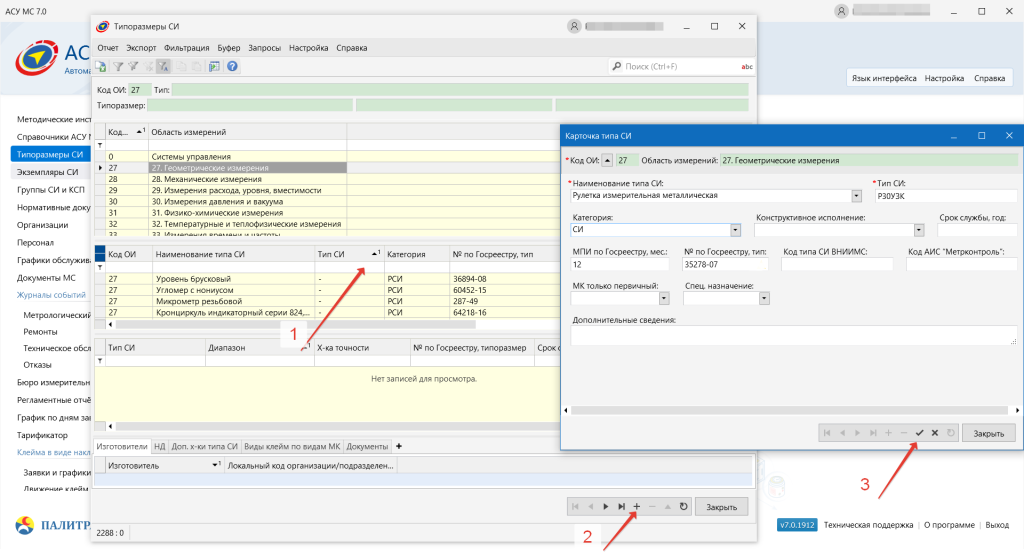This screenshot has height=556, width=1024.
Task: Click user avatar icon in Типоразмеры СИ title bar
Action: [574, 26]
